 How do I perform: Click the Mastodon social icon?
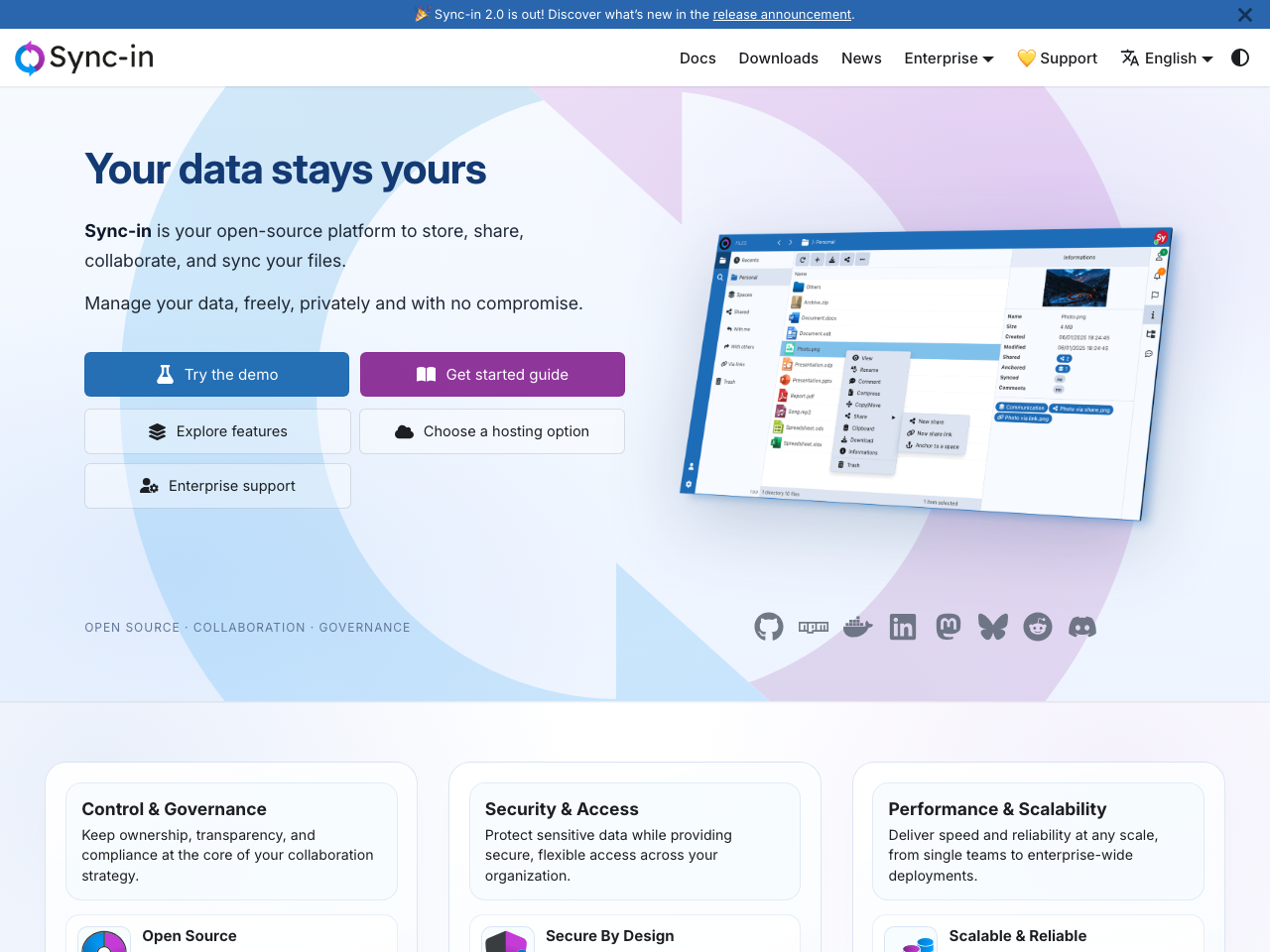point(948,627)
